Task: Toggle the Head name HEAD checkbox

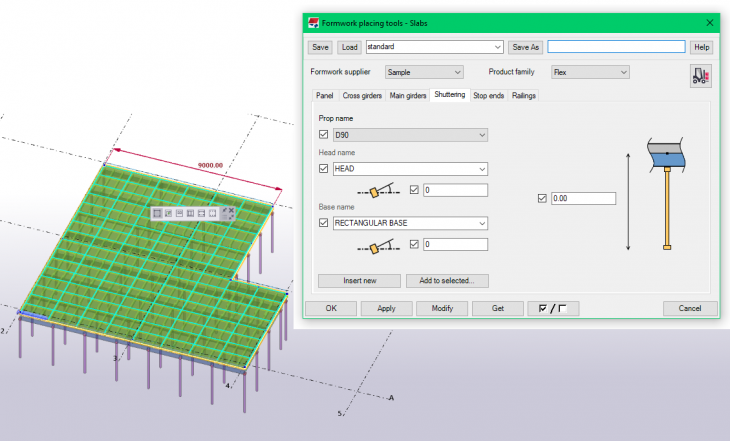Action: (x=324, y=168)
